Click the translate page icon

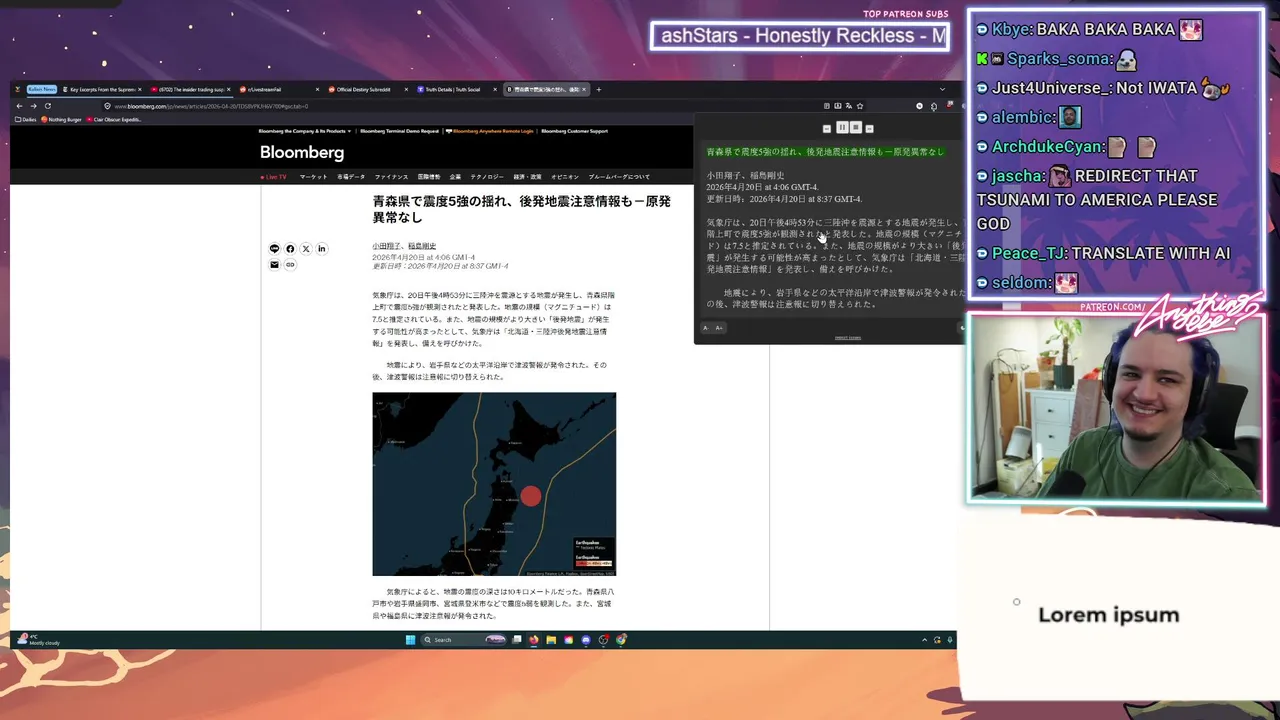tap(848, 106)
